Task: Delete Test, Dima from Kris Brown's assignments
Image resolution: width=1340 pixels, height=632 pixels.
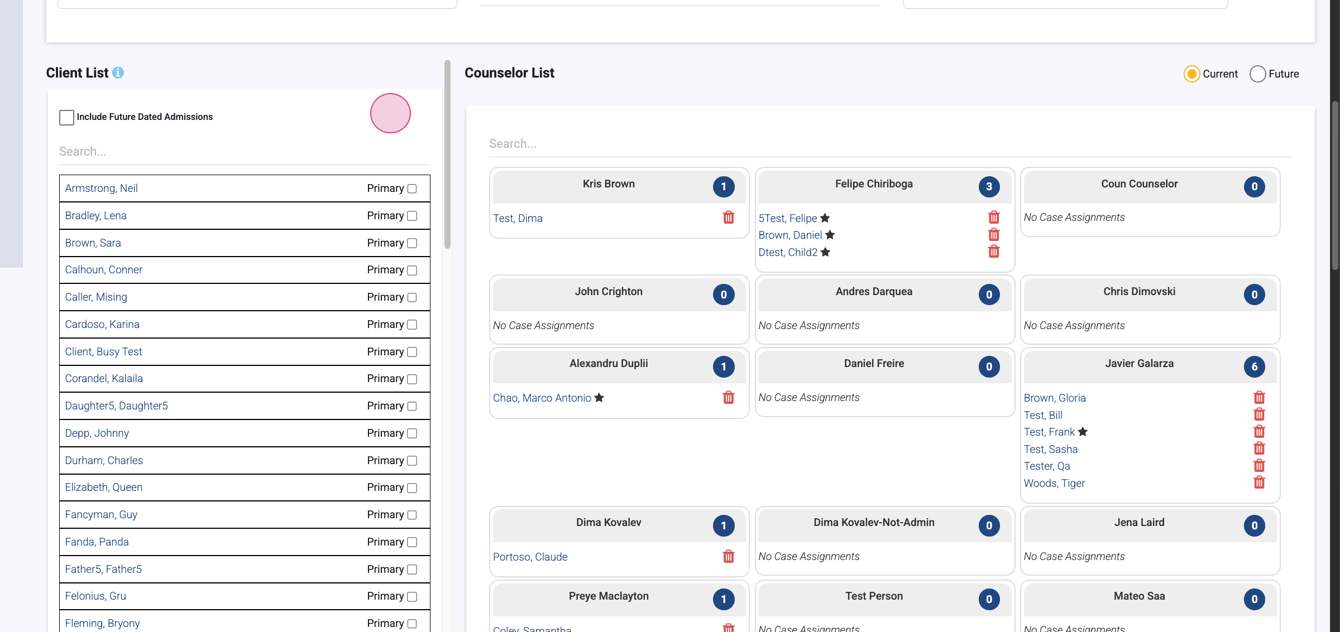Action: (x=728, y=217)
